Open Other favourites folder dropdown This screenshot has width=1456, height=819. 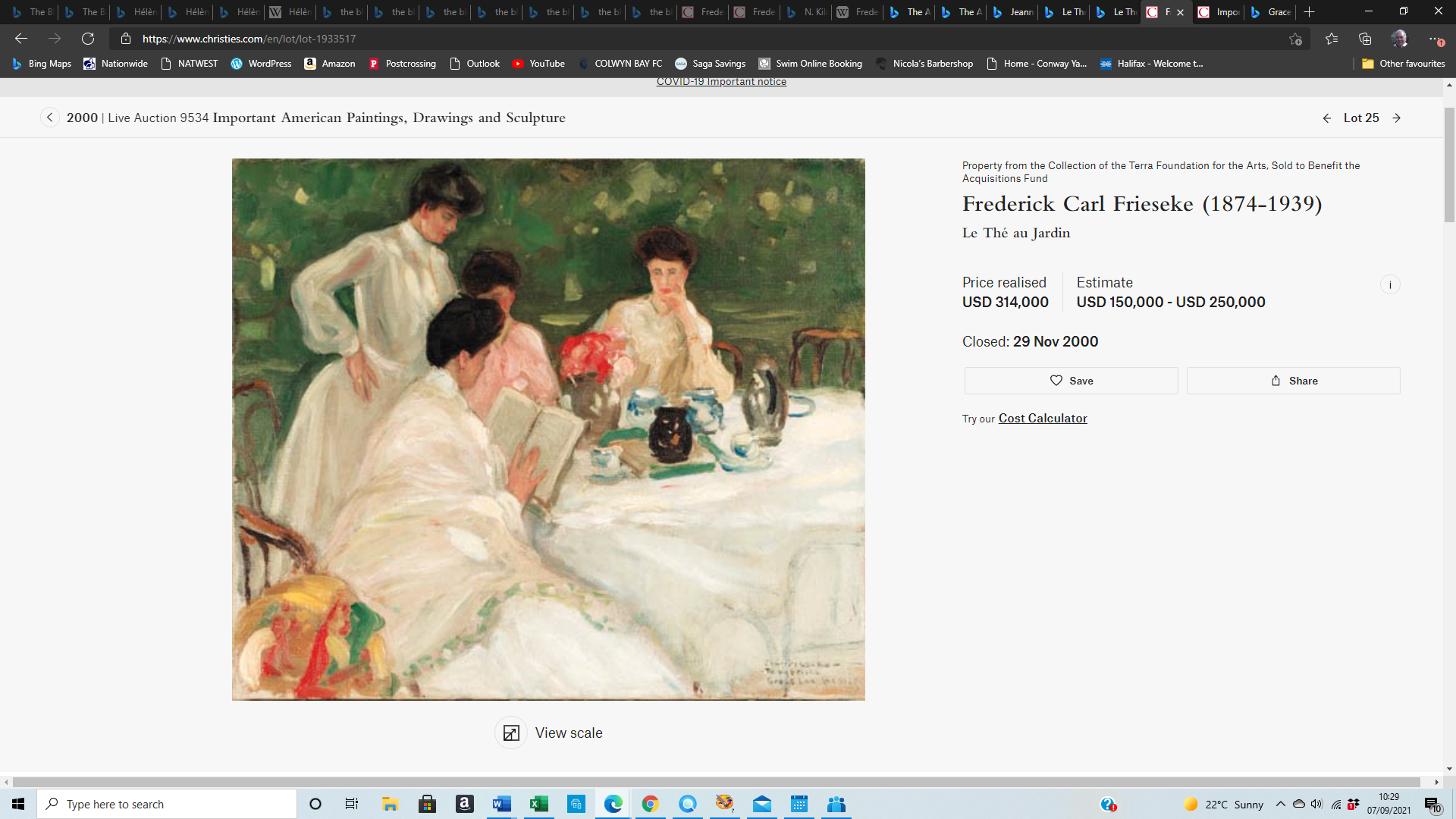point(1403,64)
